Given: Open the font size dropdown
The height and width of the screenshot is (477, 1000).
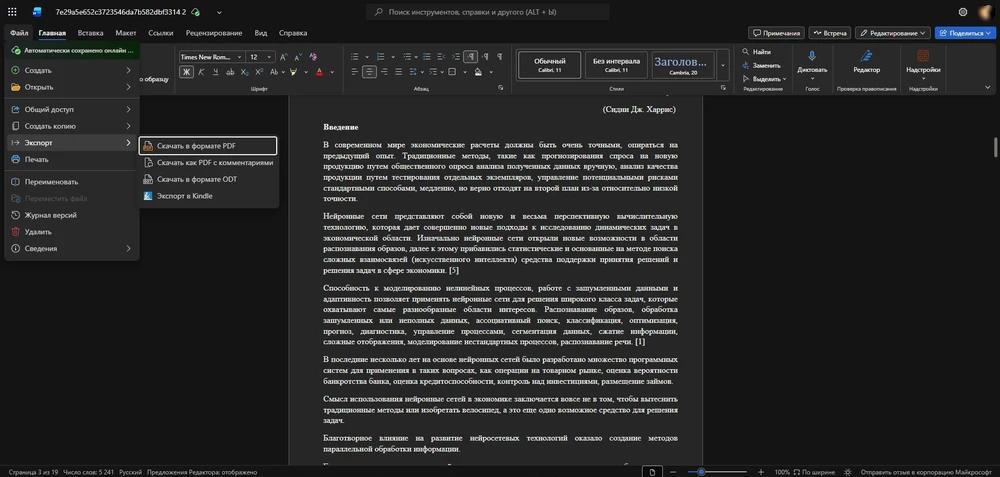Looking at the screenshot, I should (269, 57).
